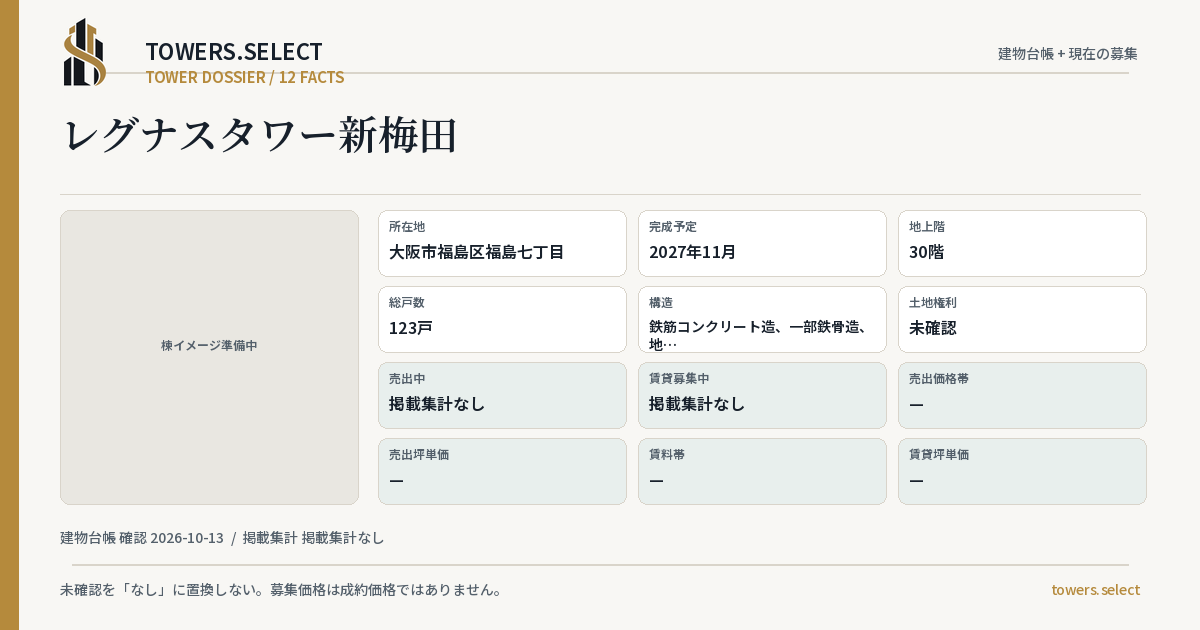The height and width of the screenshot is (630, 1200).
Task: Click the 賃貸募集中 card
Action: (762, 395)
